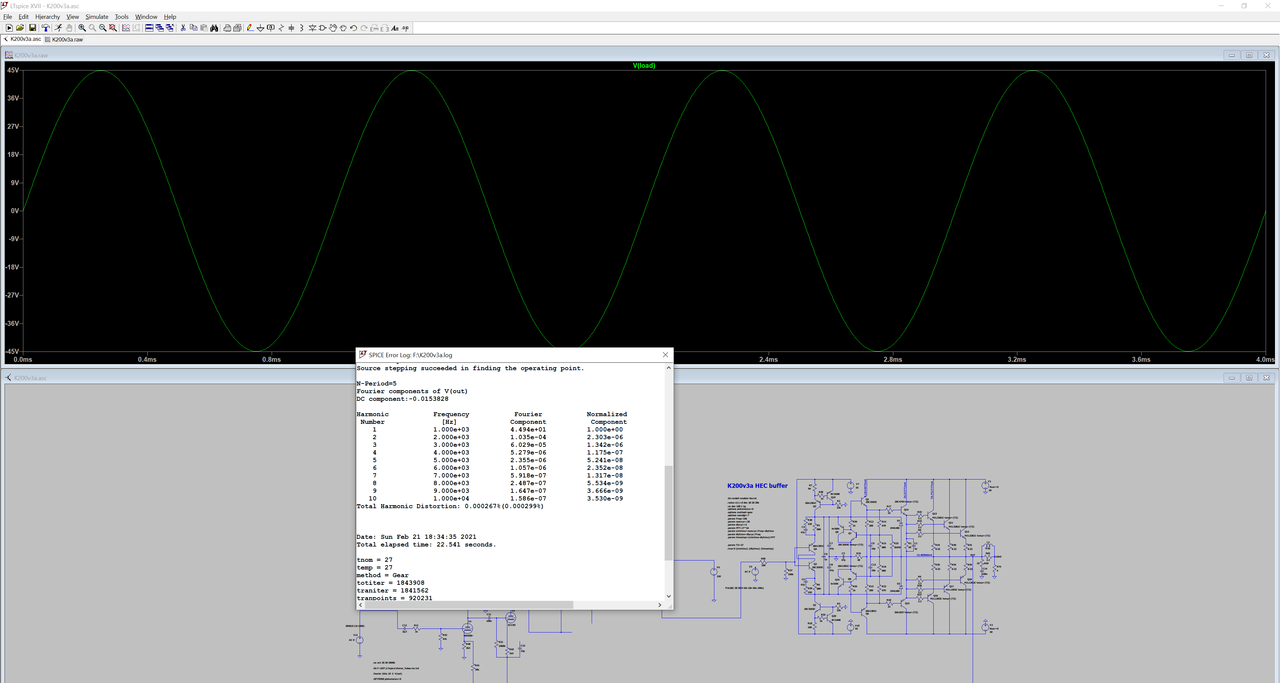The width and height of the screenshot is (1280, 683).
Task: Click the 2.4ms time axis label
Action: click(x=768, y=359)
